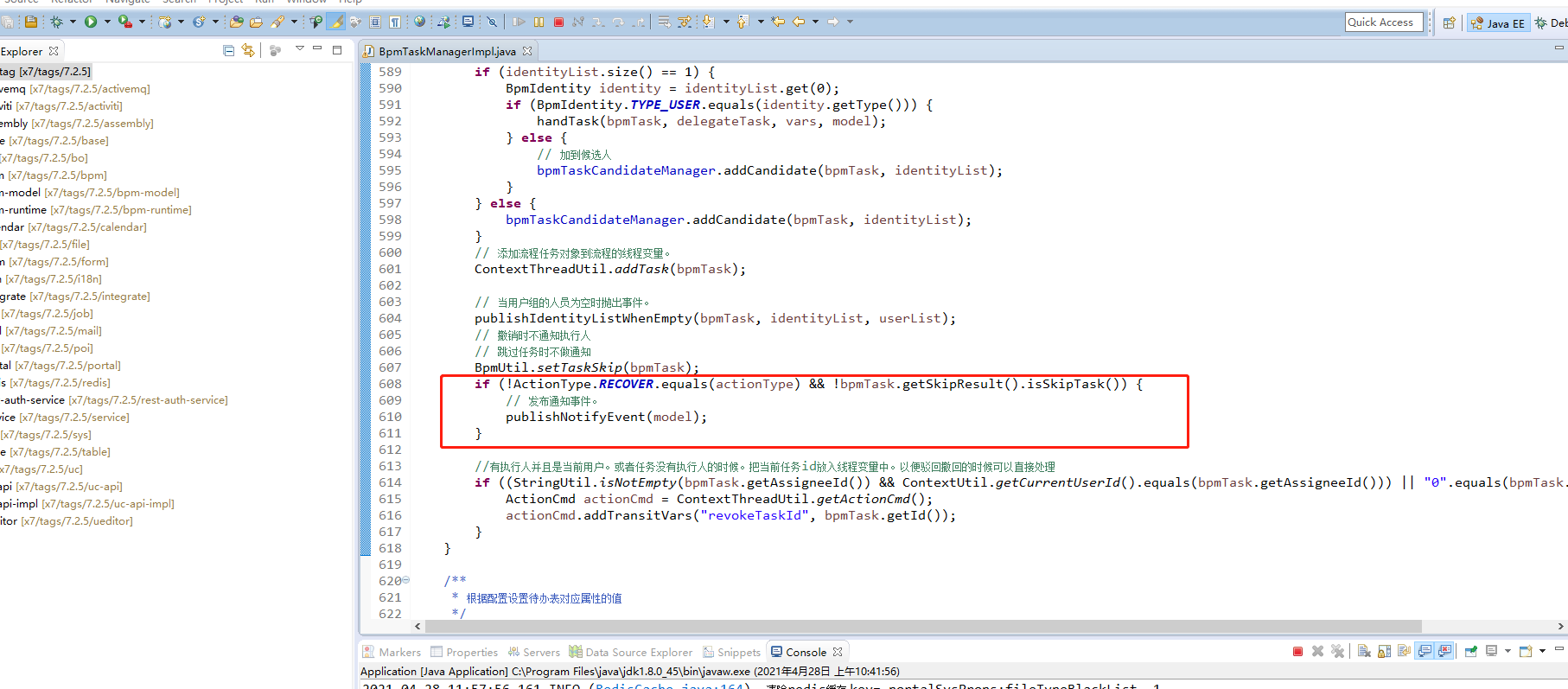The height and width of the screenshot is (689, 1568).
Task: Collapse the Javadoc fold at line 620
Action: click(x=406, y=581)
